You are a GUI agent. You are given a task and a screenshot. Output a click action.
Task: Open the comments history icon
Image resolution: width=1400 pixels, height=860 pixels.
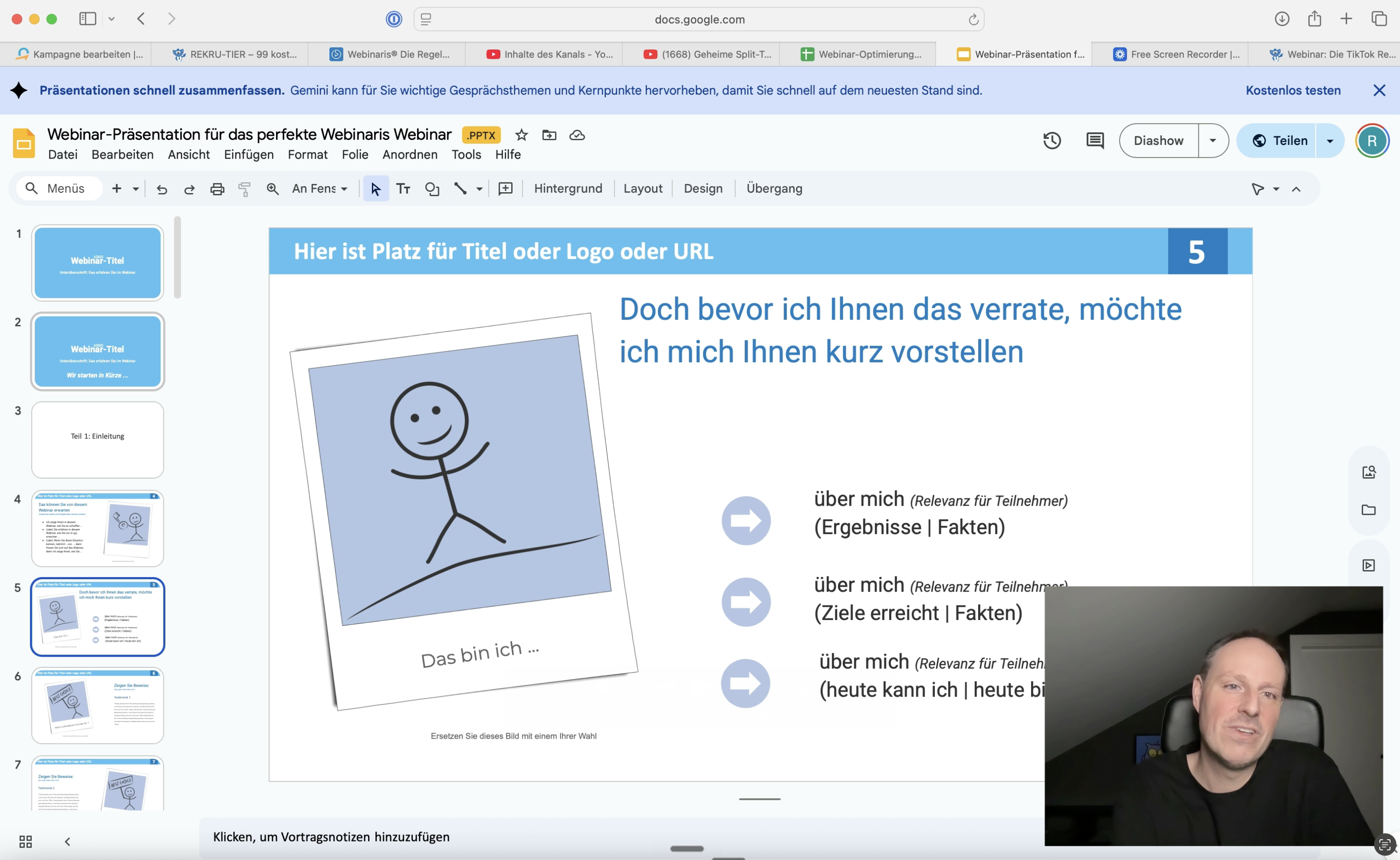1095,141
